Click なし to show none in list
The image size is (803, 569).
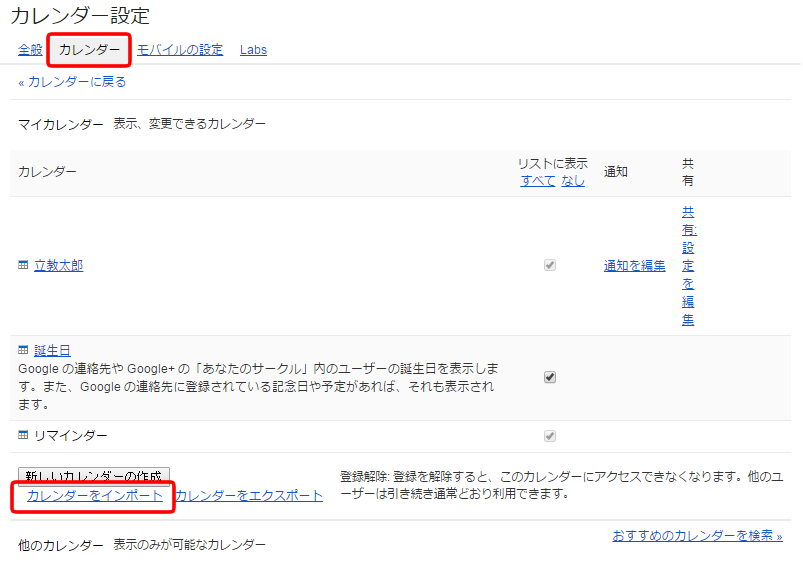pos(573,180)
